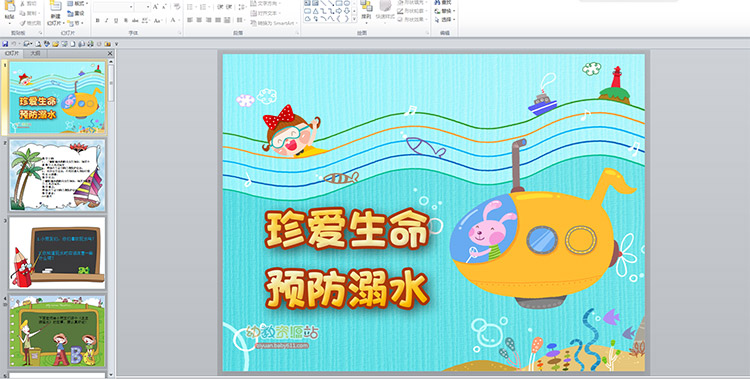Viewport: 750px width, 379px height.
Task: Switch to the Slides tab in left pane
Action: pyautogui.click(x=12, y=54)
